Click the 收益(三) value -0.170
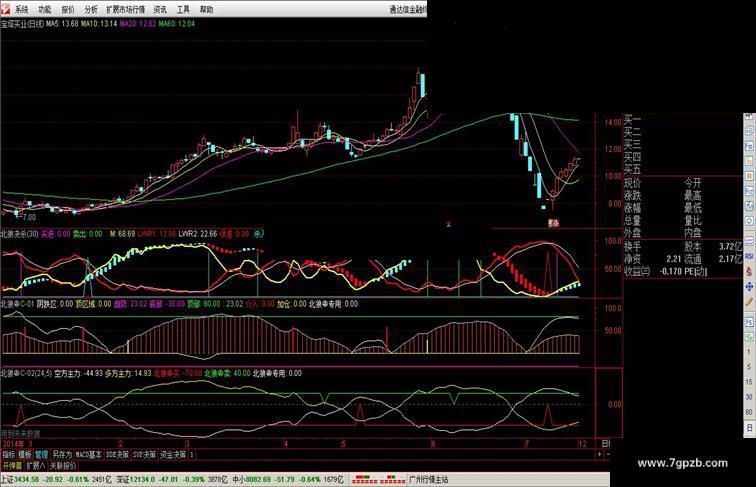The image size is (756, 487). [671, 271]
